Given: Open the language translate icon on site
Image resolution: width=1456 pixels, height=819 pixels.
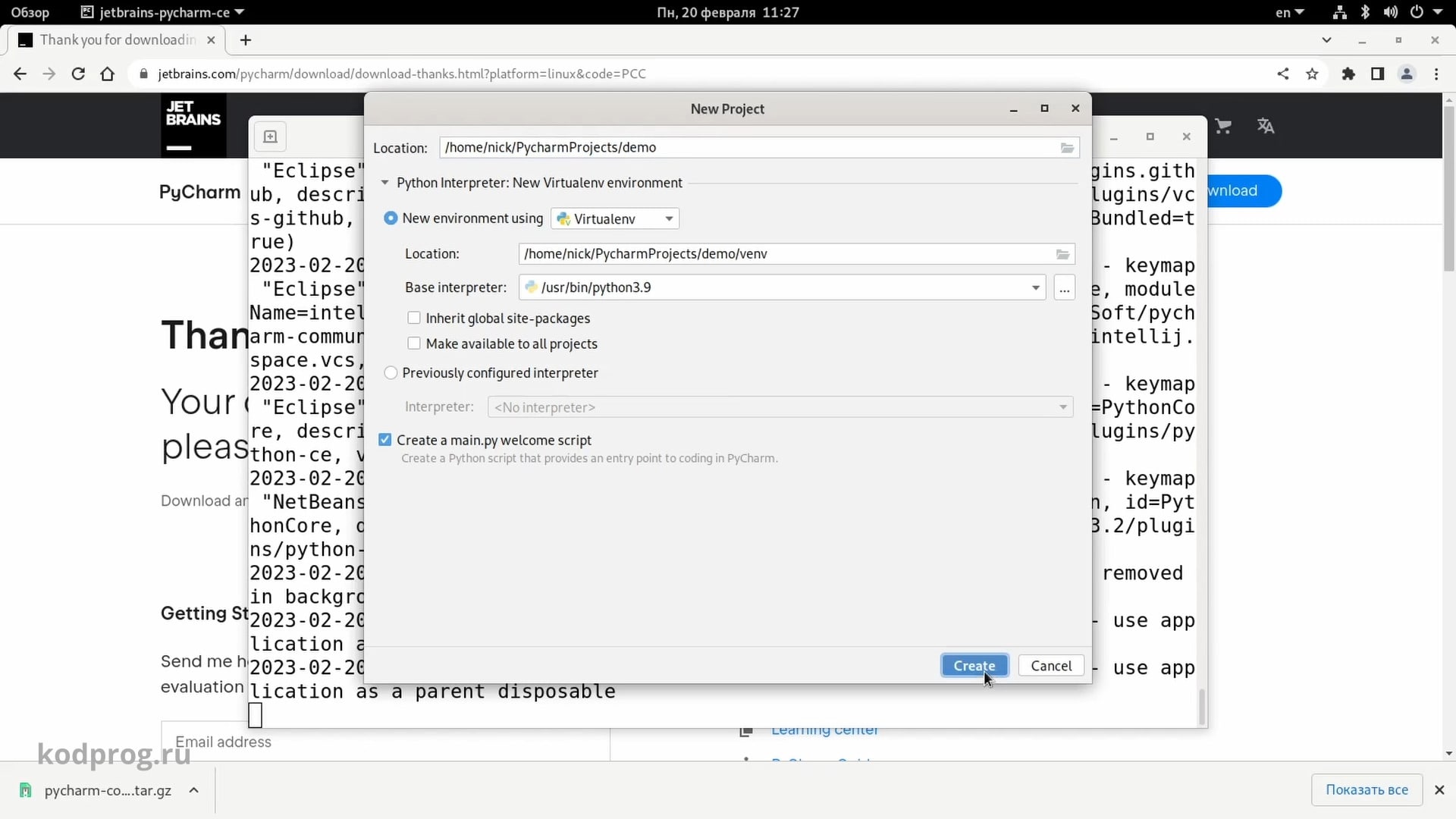Looking at the screenshot, I should click(1266, 126).
